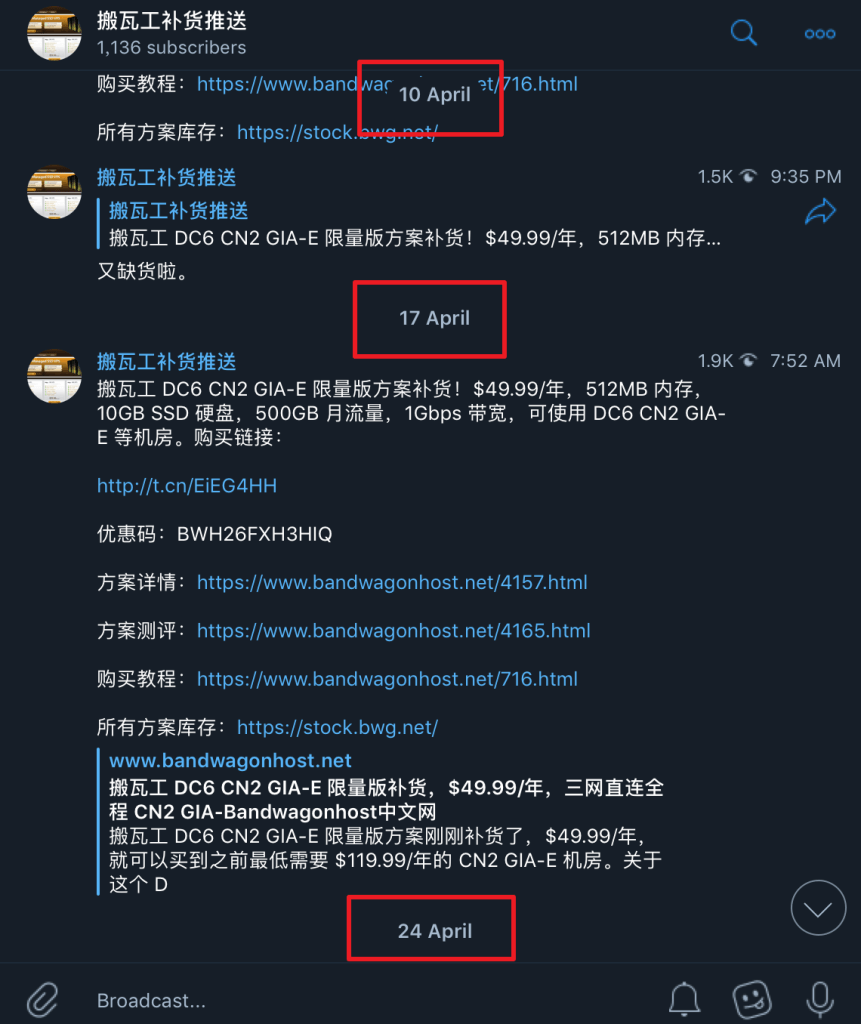Open bandwagonhost.net/4157.html plan details link
861x1024 pixels.
(392, 583)
